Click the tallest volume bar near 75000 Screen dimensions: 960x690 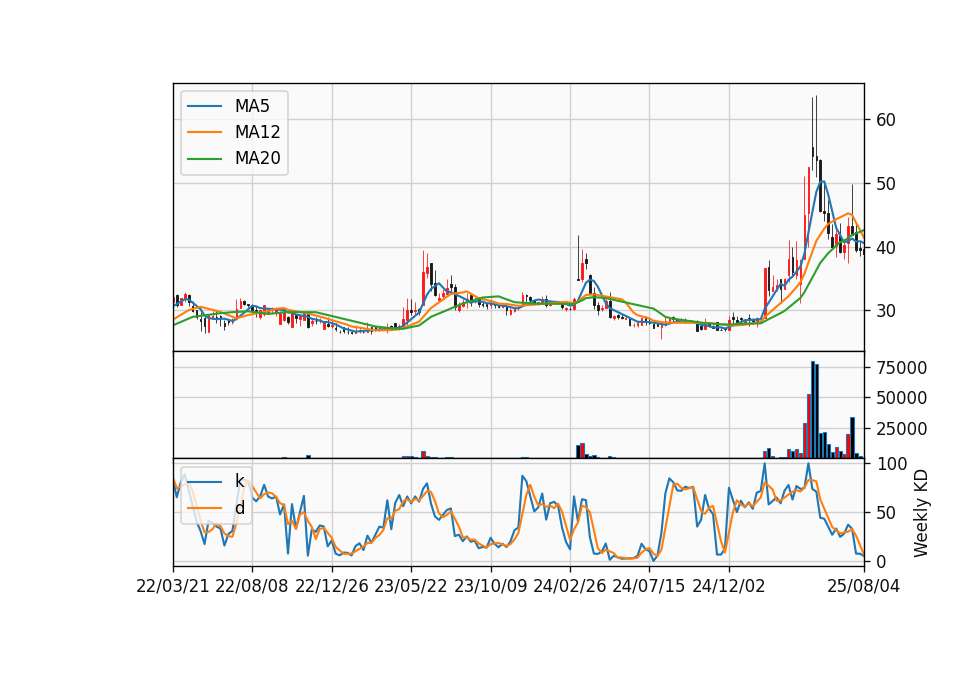pyautogui.click(x=813, y=410)
